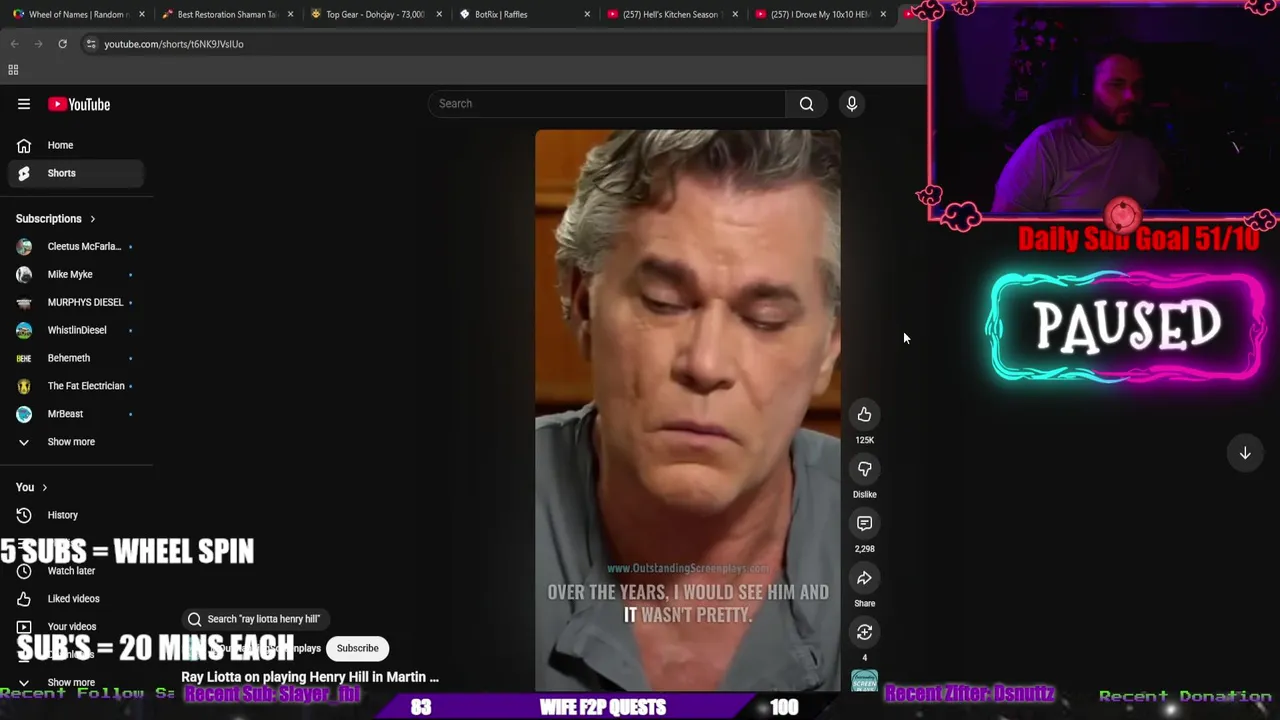Expand Show more under subscriptions list
Screen dimensions: 1280x720
pos(76,442)
